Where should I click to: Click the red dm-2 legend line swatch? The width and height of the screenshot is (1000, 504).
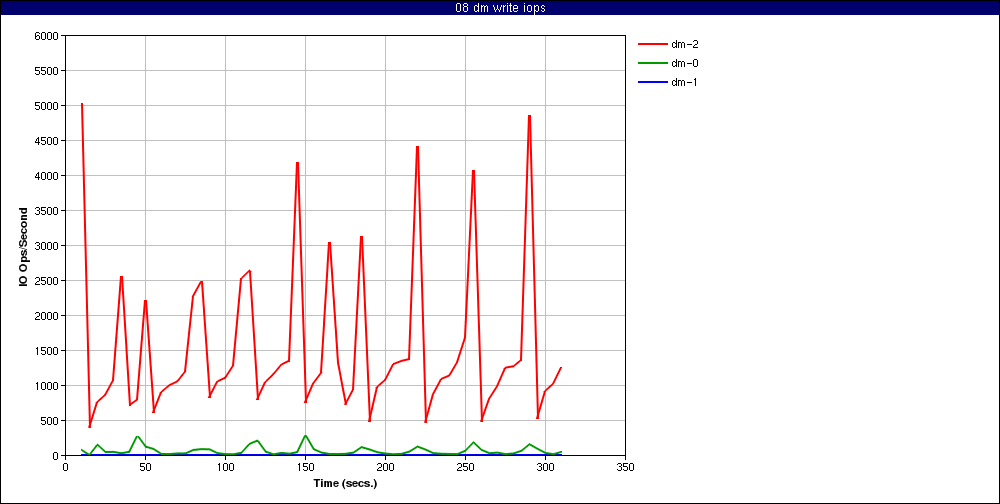coord(651,44)
